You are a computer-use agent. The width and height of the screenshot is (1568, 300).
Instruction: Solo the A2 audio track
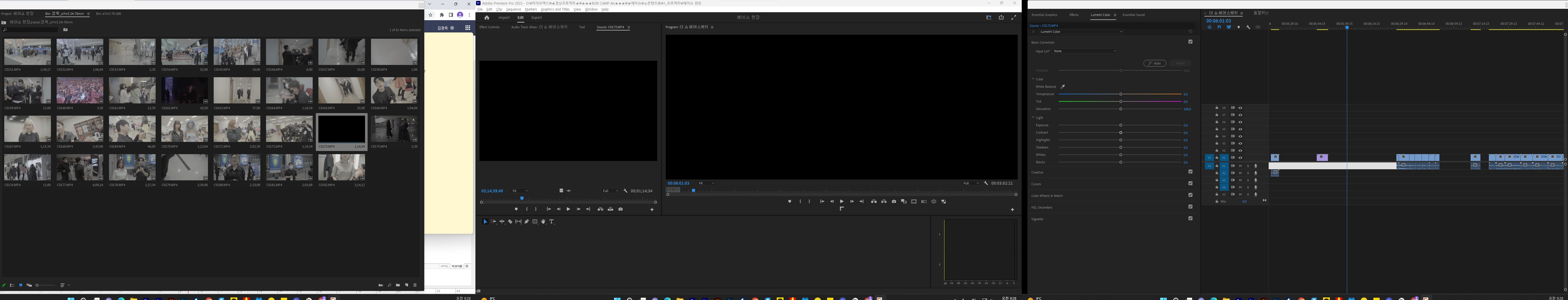1248,173
